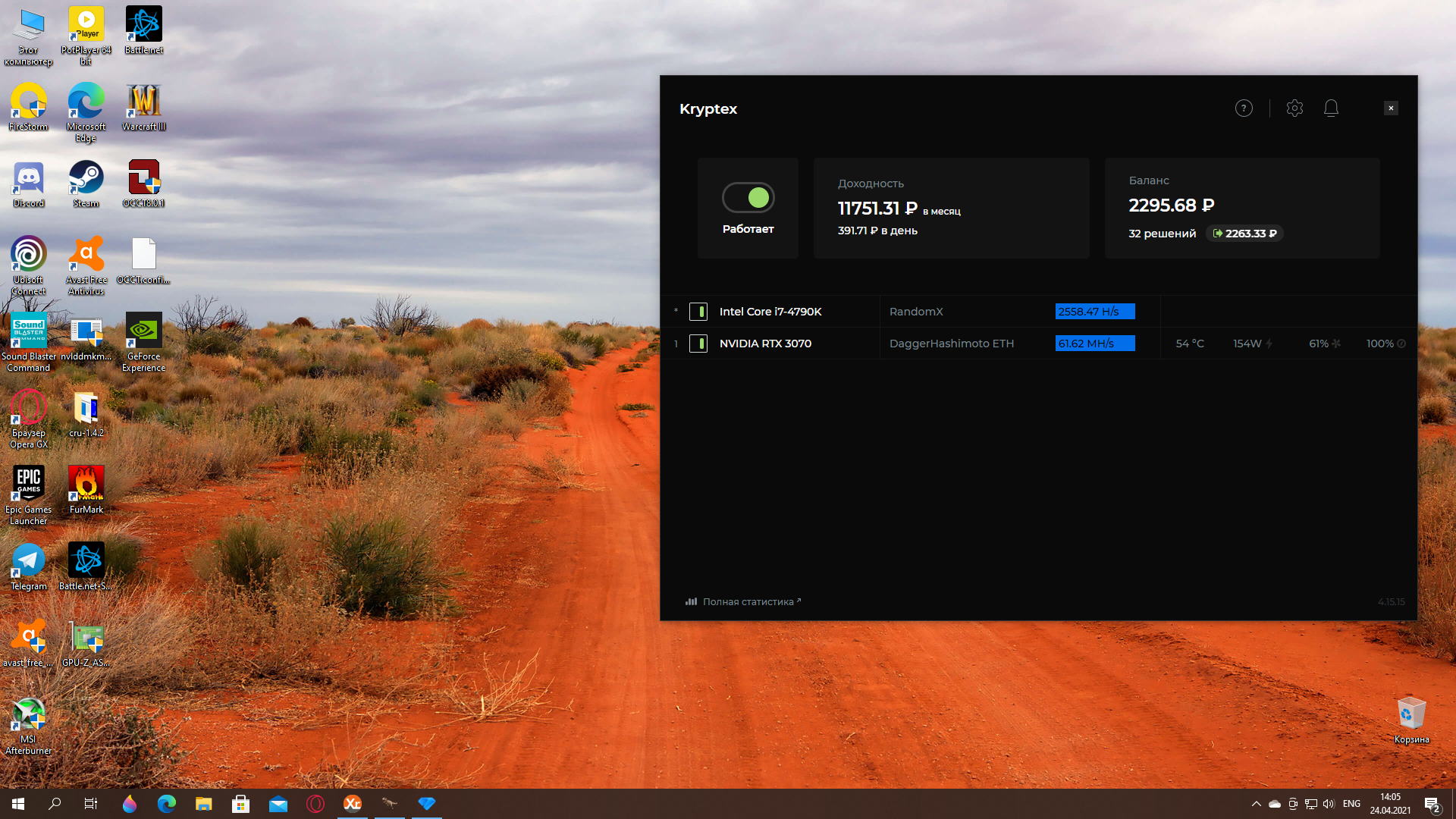
Task: Toggle the NVIDIA RTX 3070 device
Action: click(x=698, y=344)
